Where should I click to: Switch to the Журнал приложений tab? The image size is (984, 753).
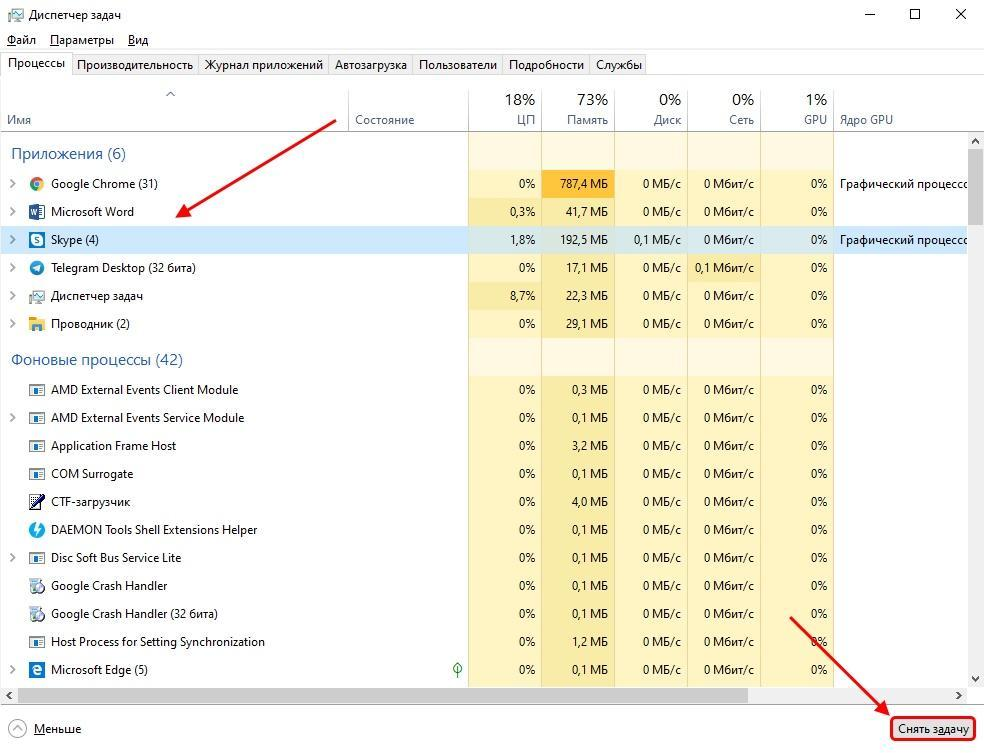point(264,65)
